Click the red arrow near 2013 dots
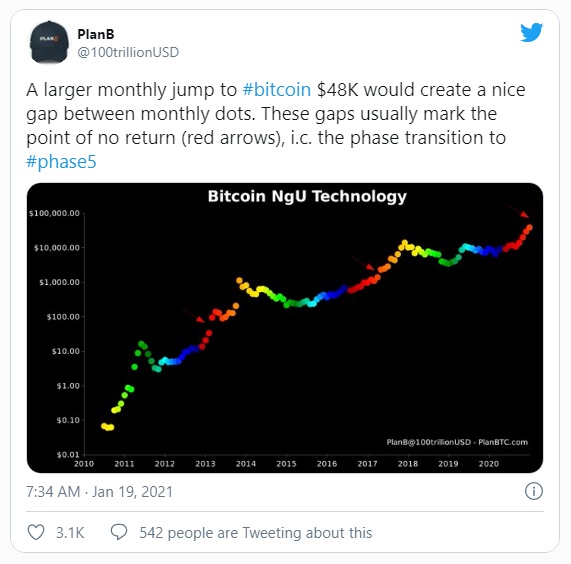This screenshot has height=564, width=571. pos(193,315)
